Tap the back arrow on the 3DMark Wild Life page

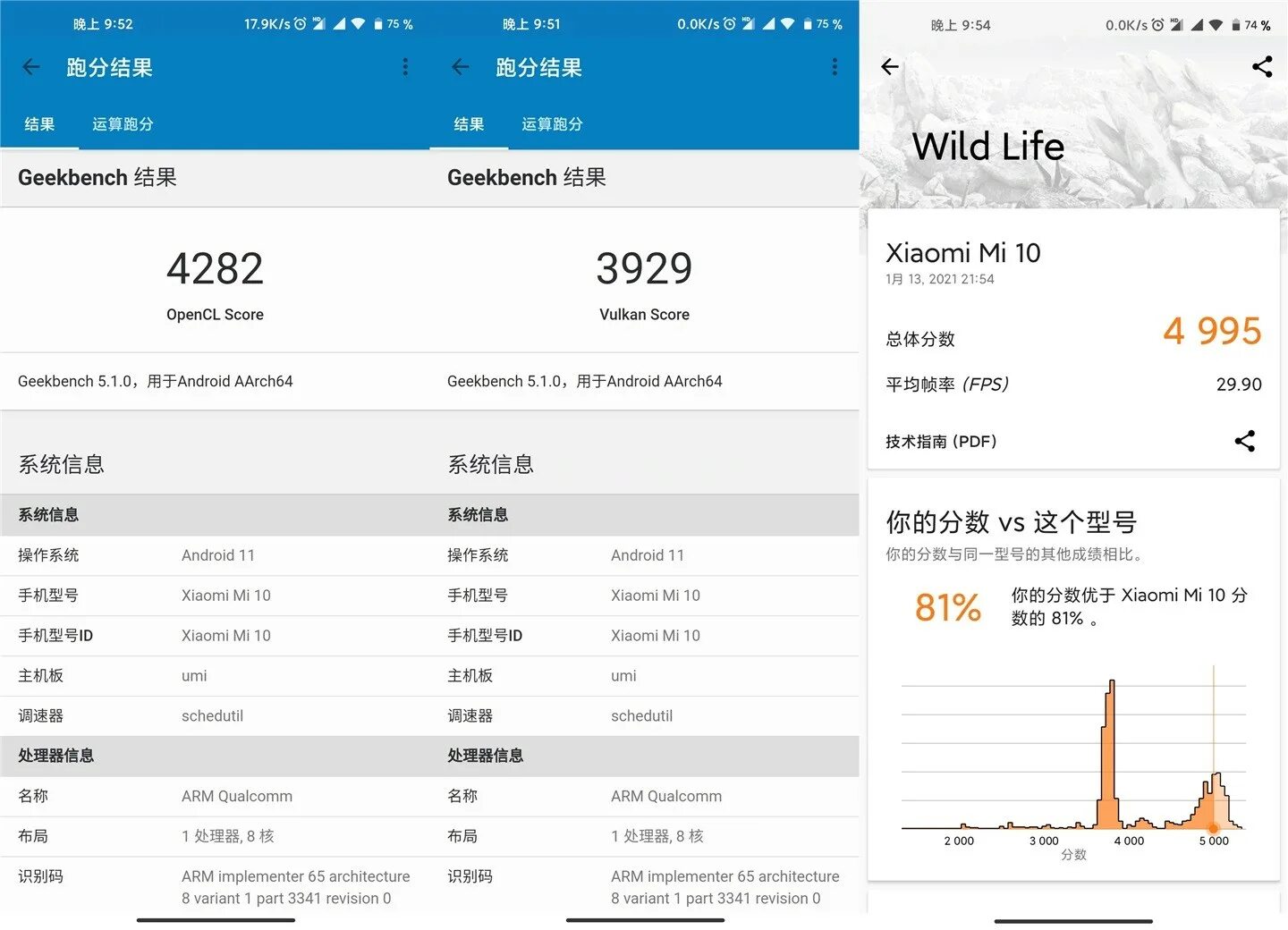tap(890, 67)
